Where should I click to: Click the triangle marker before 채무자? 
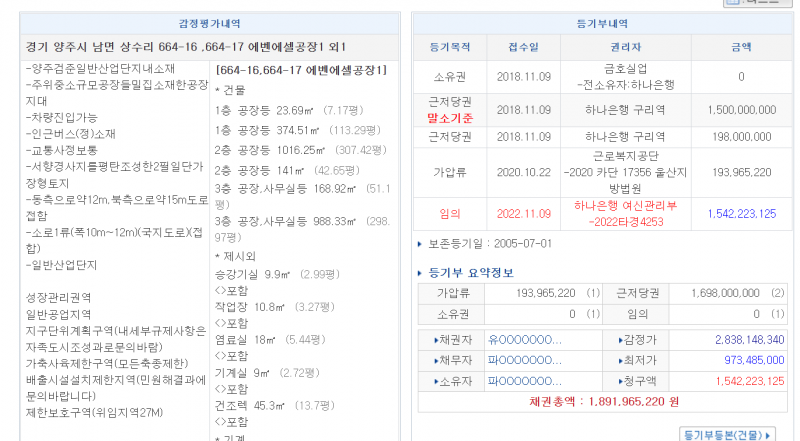coord(436,360)
